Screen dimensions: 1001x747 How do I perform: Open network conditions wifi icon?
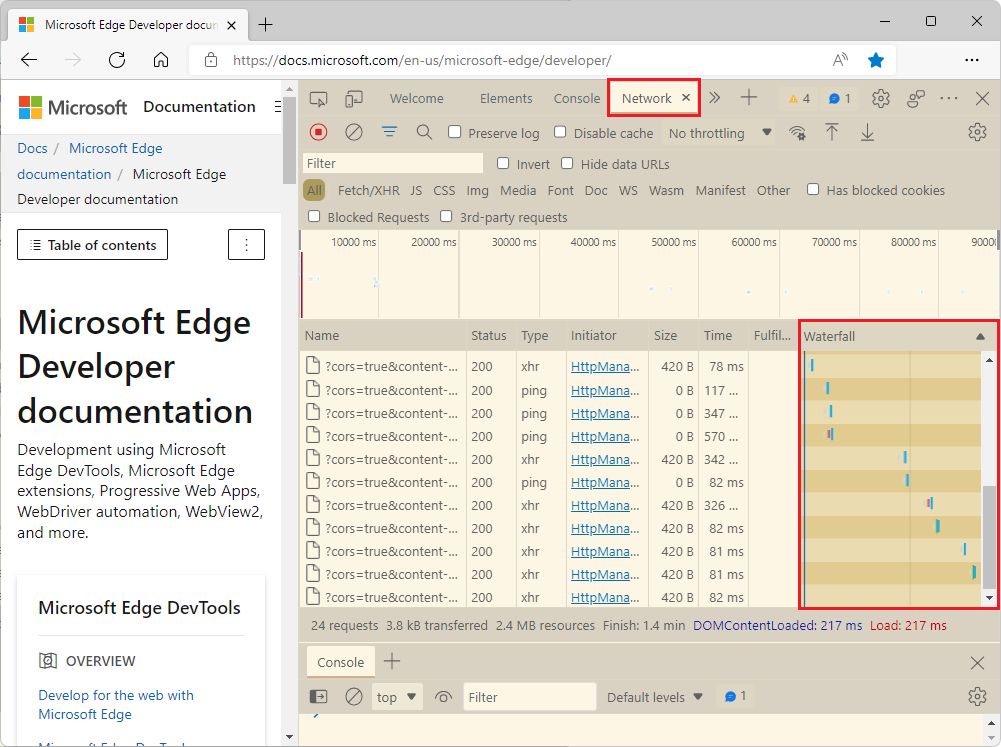(797, 133)
